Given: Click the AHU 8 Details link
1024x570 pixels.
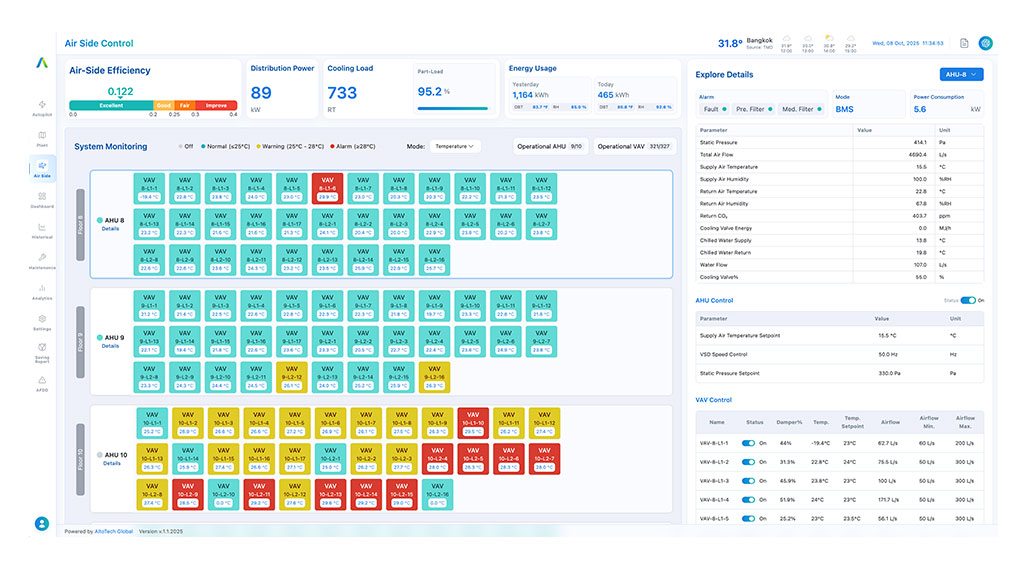Looking at the screenshot, I should point(111,229).
